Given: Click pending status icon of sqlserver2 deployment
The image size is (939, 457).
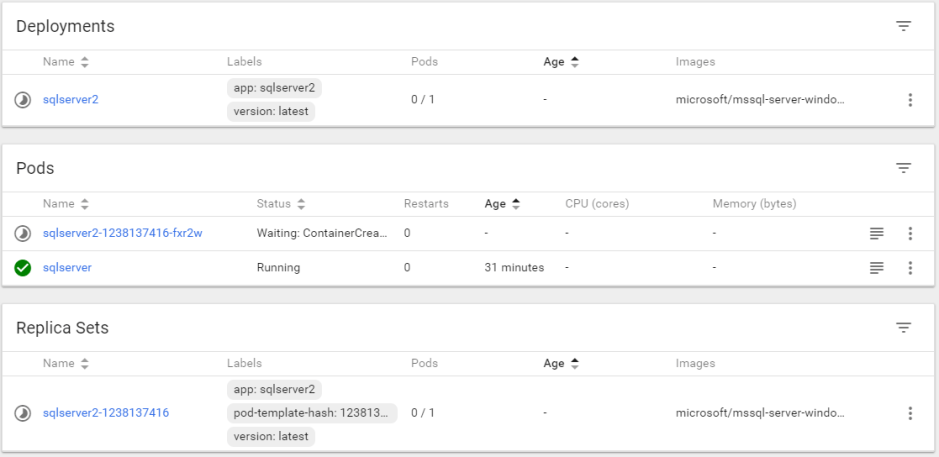Looking at the screenshot, I should coord(23,100).
